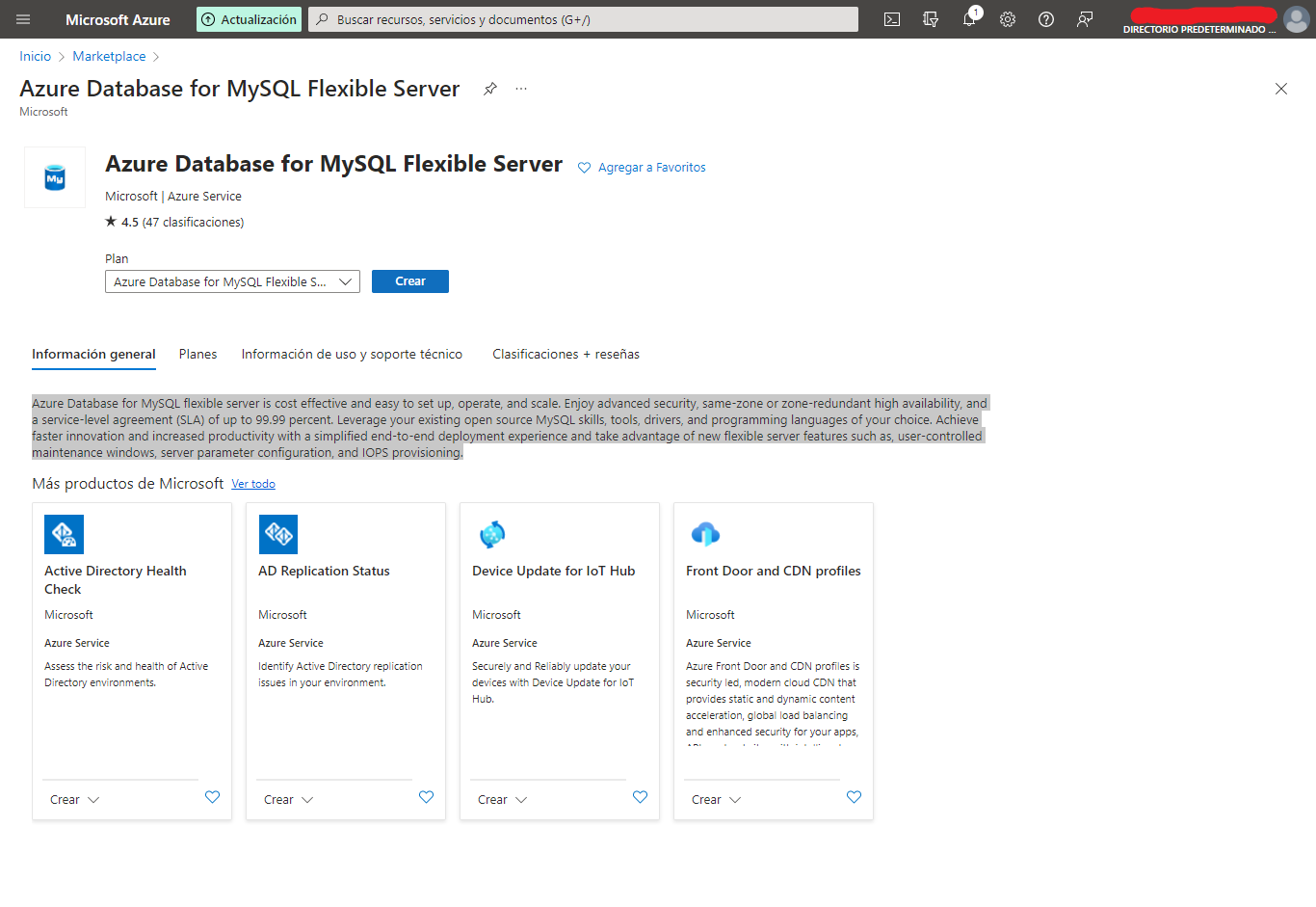Viewport: 1316px width, 907px height.
Task: Open the directories and subscriptions filter icon
Action: coord(931,19)
